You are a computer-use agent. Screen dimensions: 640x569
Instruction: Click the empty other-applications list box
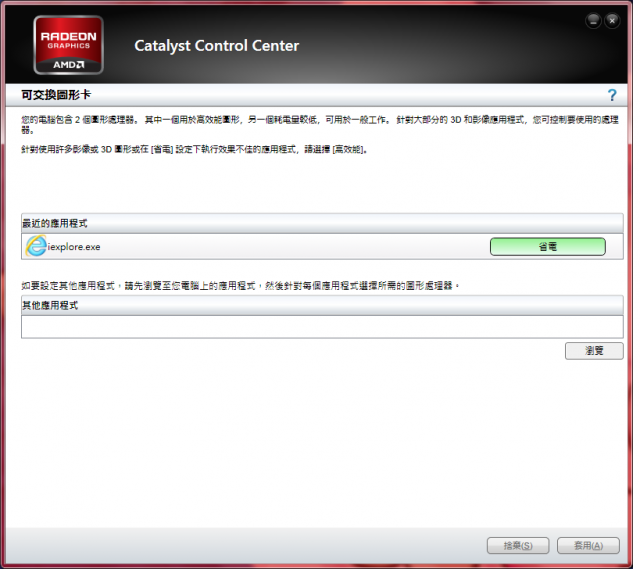click(322, 327)
